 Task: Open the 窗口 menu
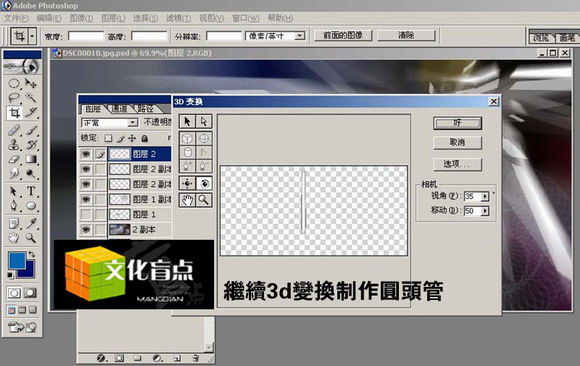click(x=246, y=18)
